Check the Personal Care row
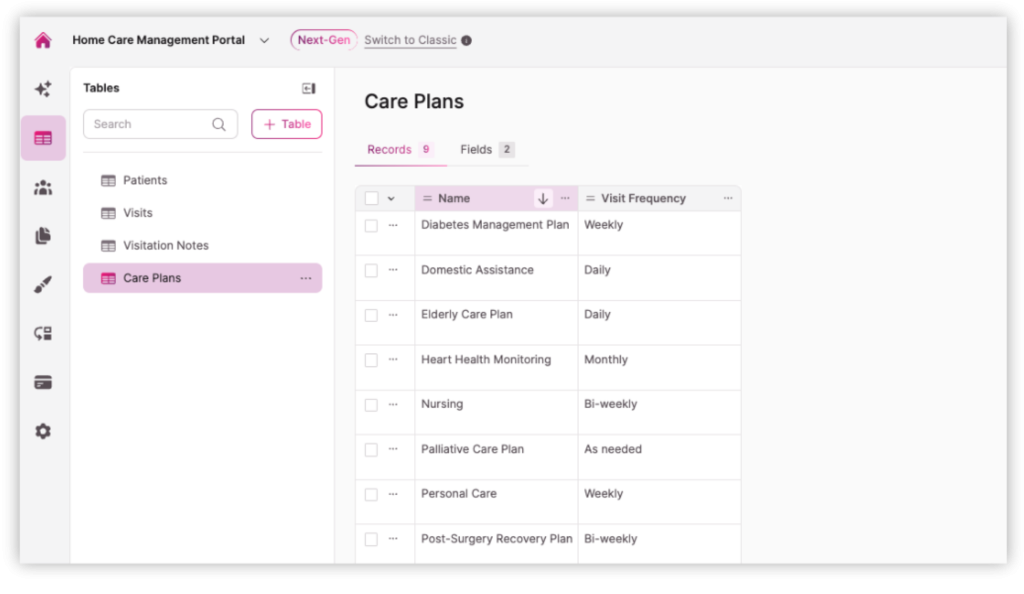Viewport: 1024px width, 594px height. [371, 495]
